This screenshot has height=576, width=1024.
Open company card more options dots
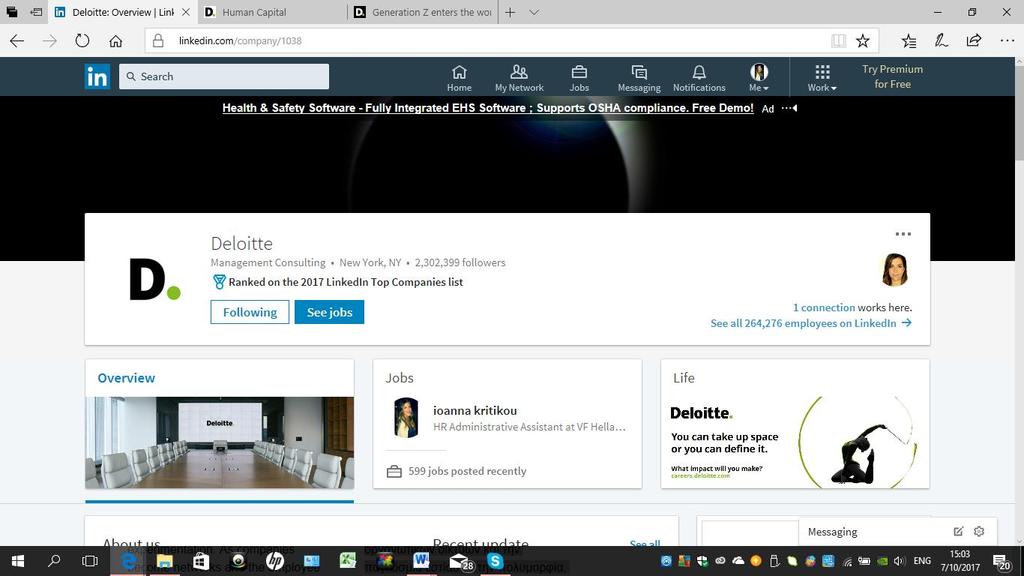[903, 234]
